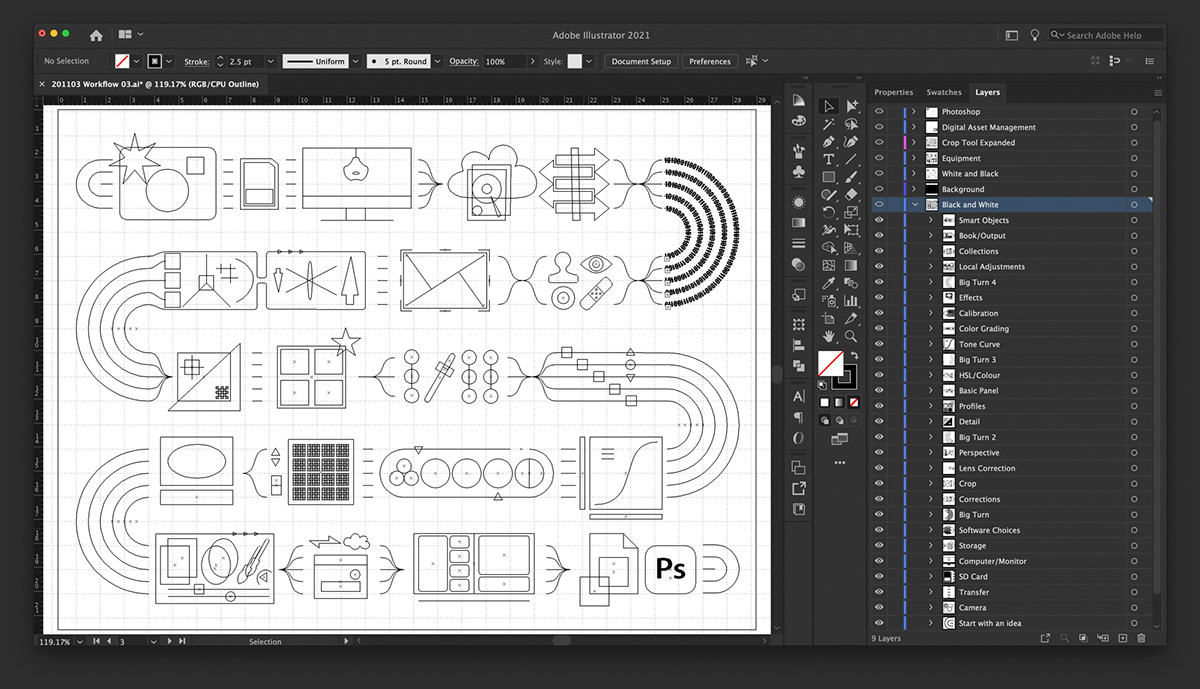Click the Preferences button
Viewport: 1200px width, 689px height.
710,61
